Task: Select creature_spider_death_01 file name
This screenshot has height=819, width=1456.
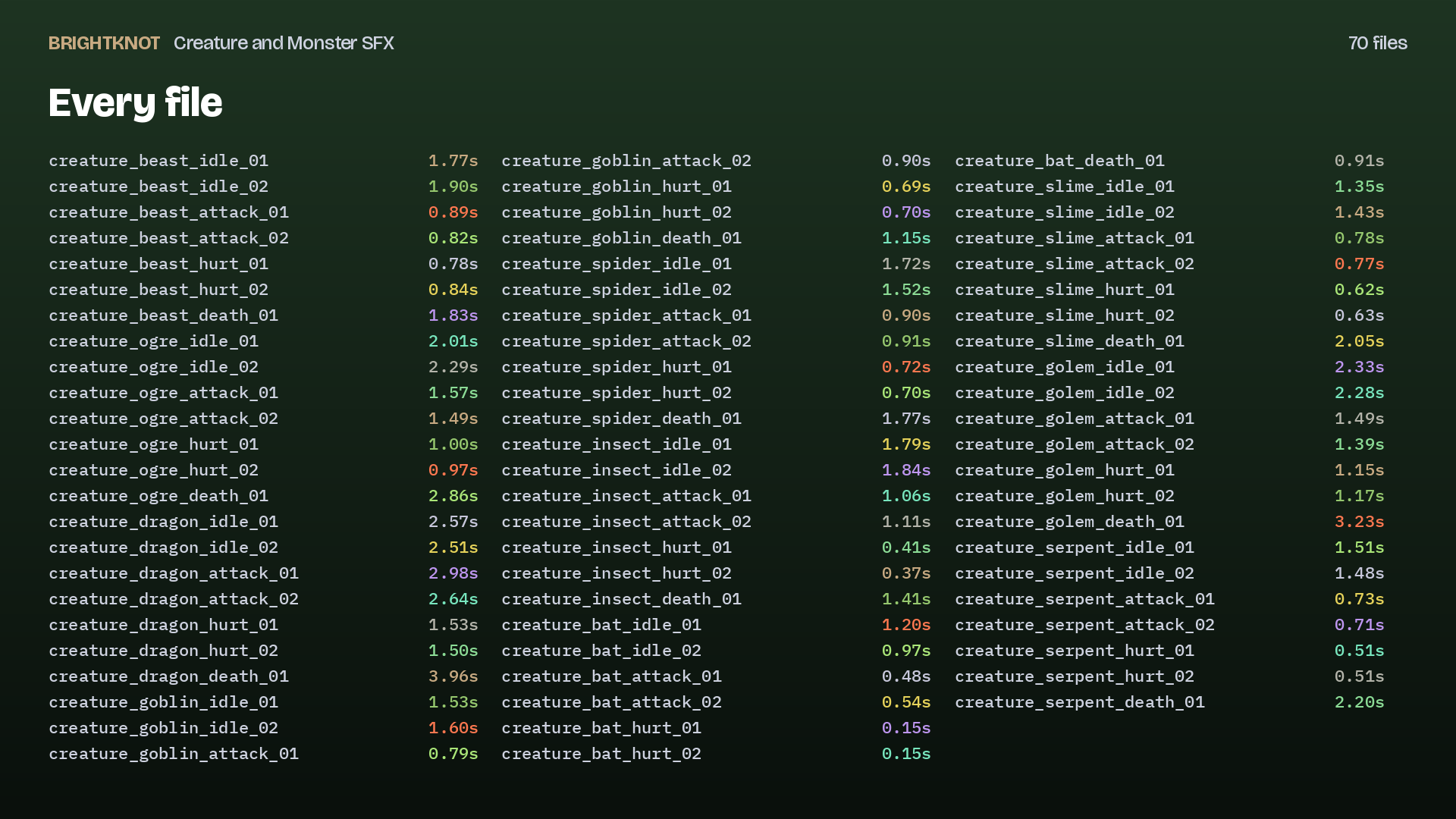Action: pyautogui.click(x=621, y=419)
